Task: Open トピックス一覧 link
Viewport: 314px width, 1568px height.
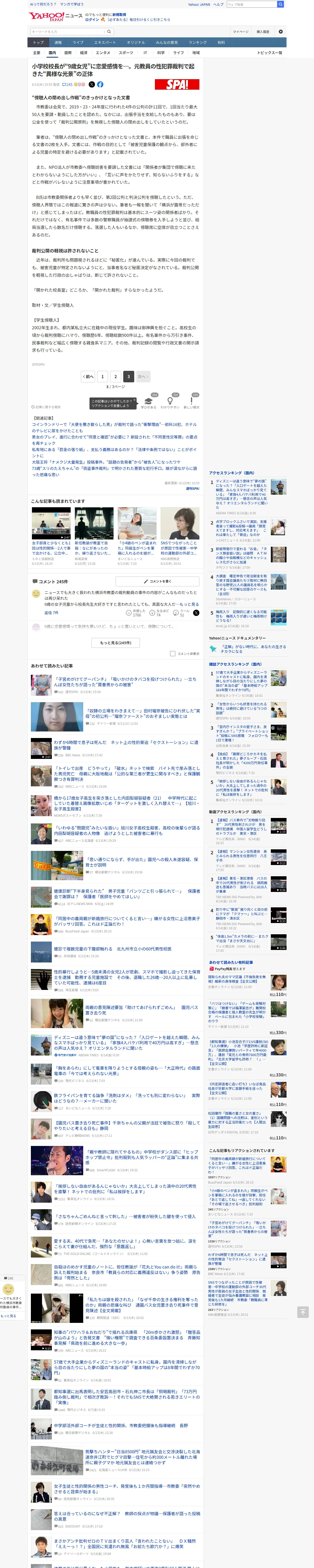Action: click(270, 53)
